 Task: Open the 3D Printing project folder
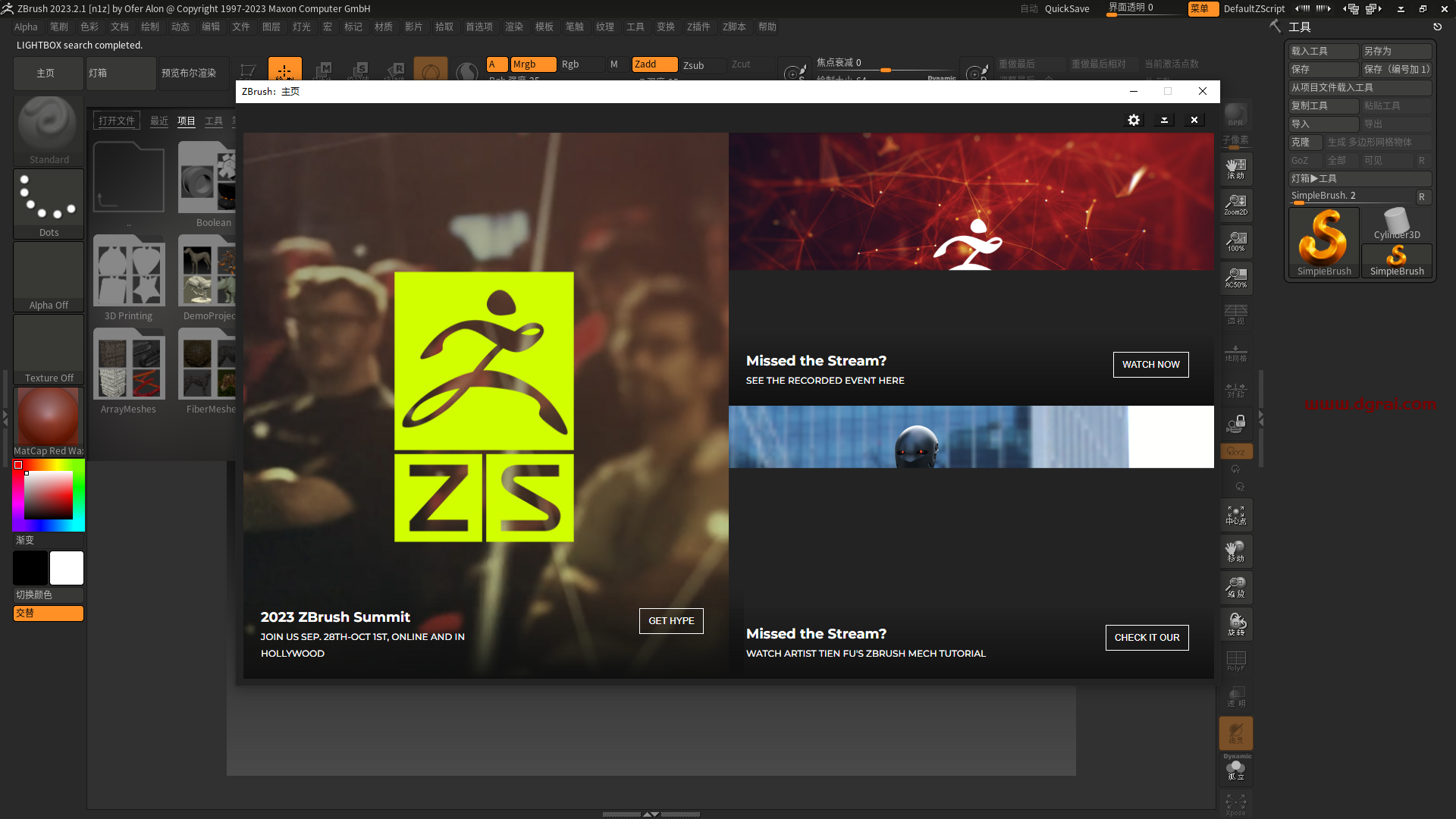point(129,278)
